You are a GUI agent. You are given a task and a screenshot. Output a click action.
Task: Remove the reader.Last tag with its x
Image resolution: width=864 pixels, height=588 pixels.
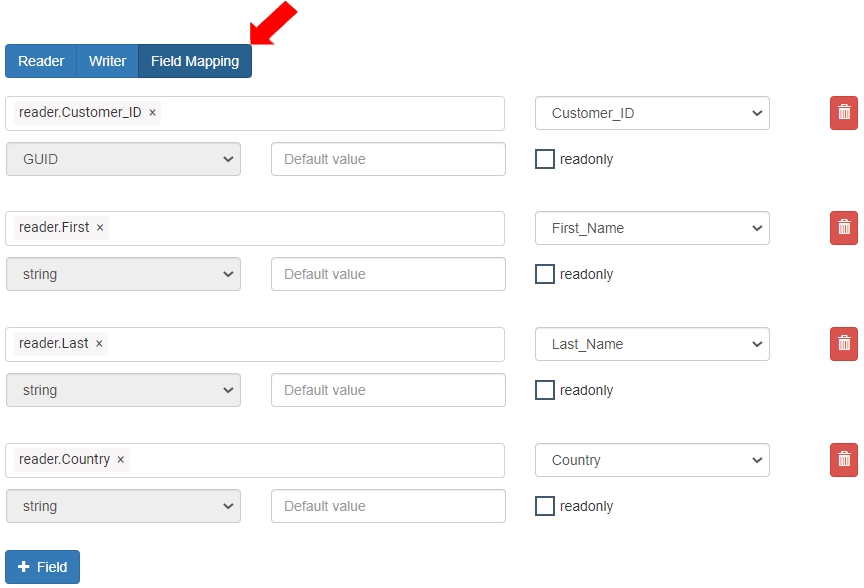click(x=99, y=344)
